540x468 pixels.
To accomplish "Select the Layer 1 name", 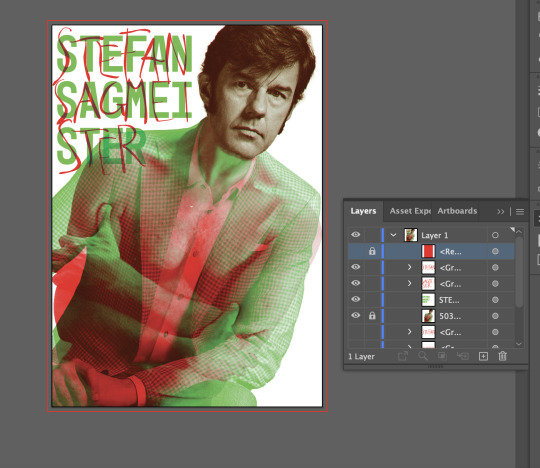I will [435, 236].
